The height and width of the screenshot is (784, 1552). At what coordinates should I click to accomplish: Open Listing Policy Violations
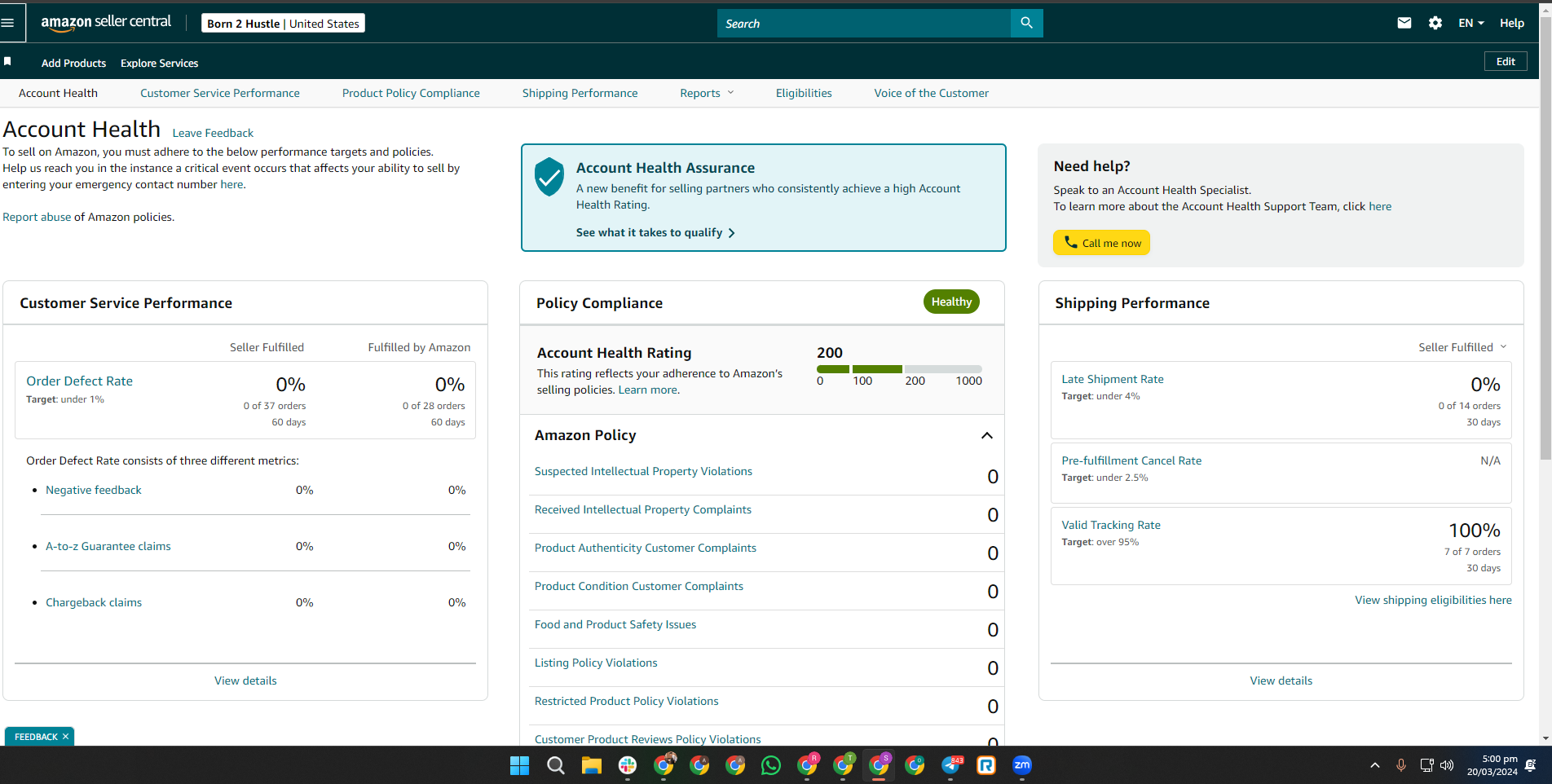(595, 663)
